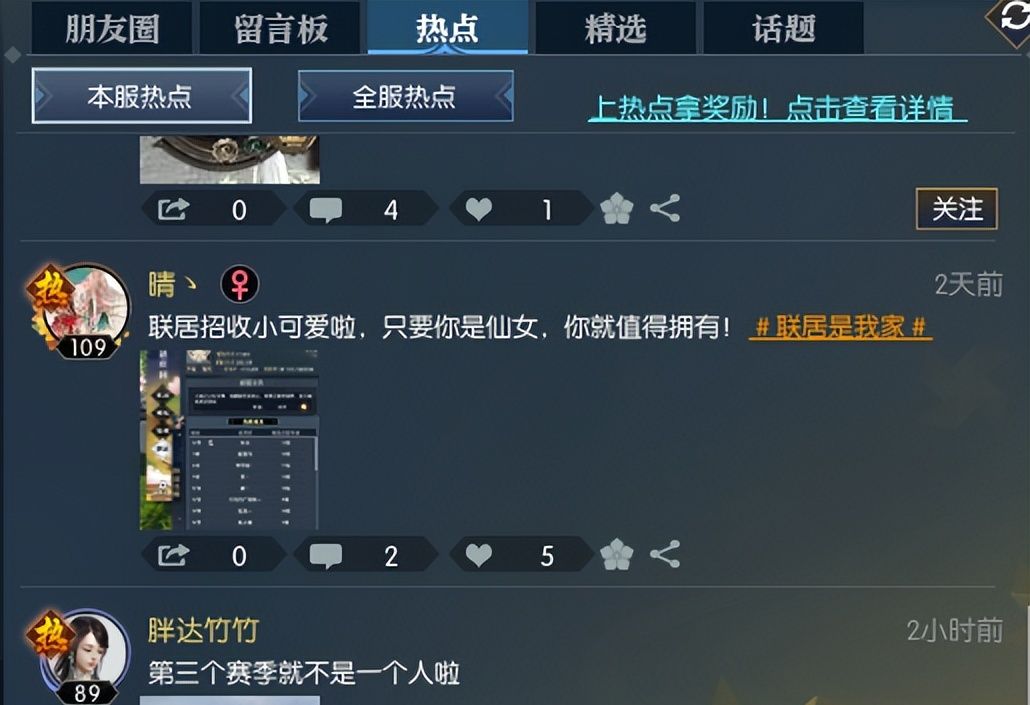Go to the 话题 tab

tap(784, 28)
